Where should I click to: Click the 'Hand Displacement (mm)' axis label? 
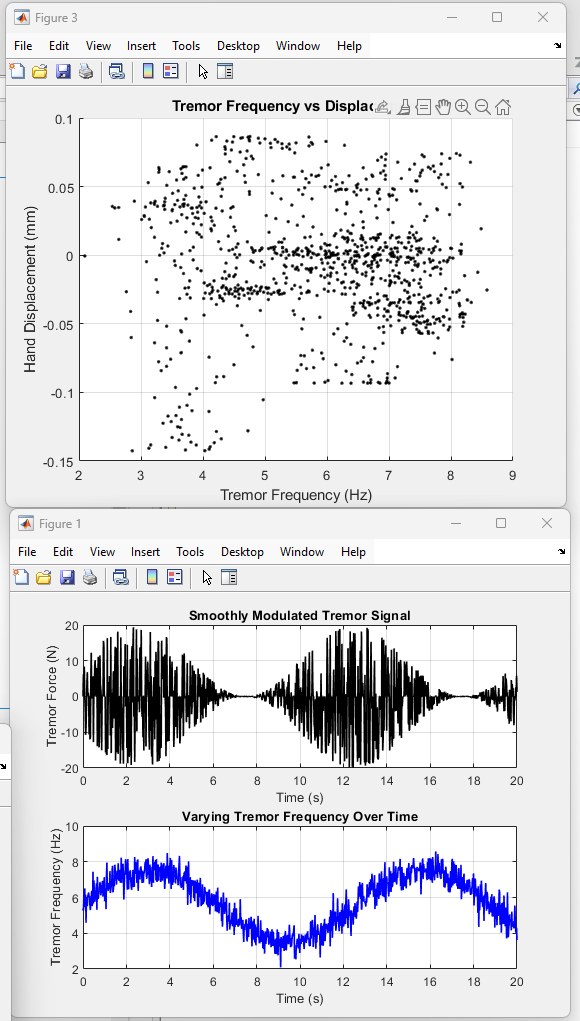(x=30, y=289)
